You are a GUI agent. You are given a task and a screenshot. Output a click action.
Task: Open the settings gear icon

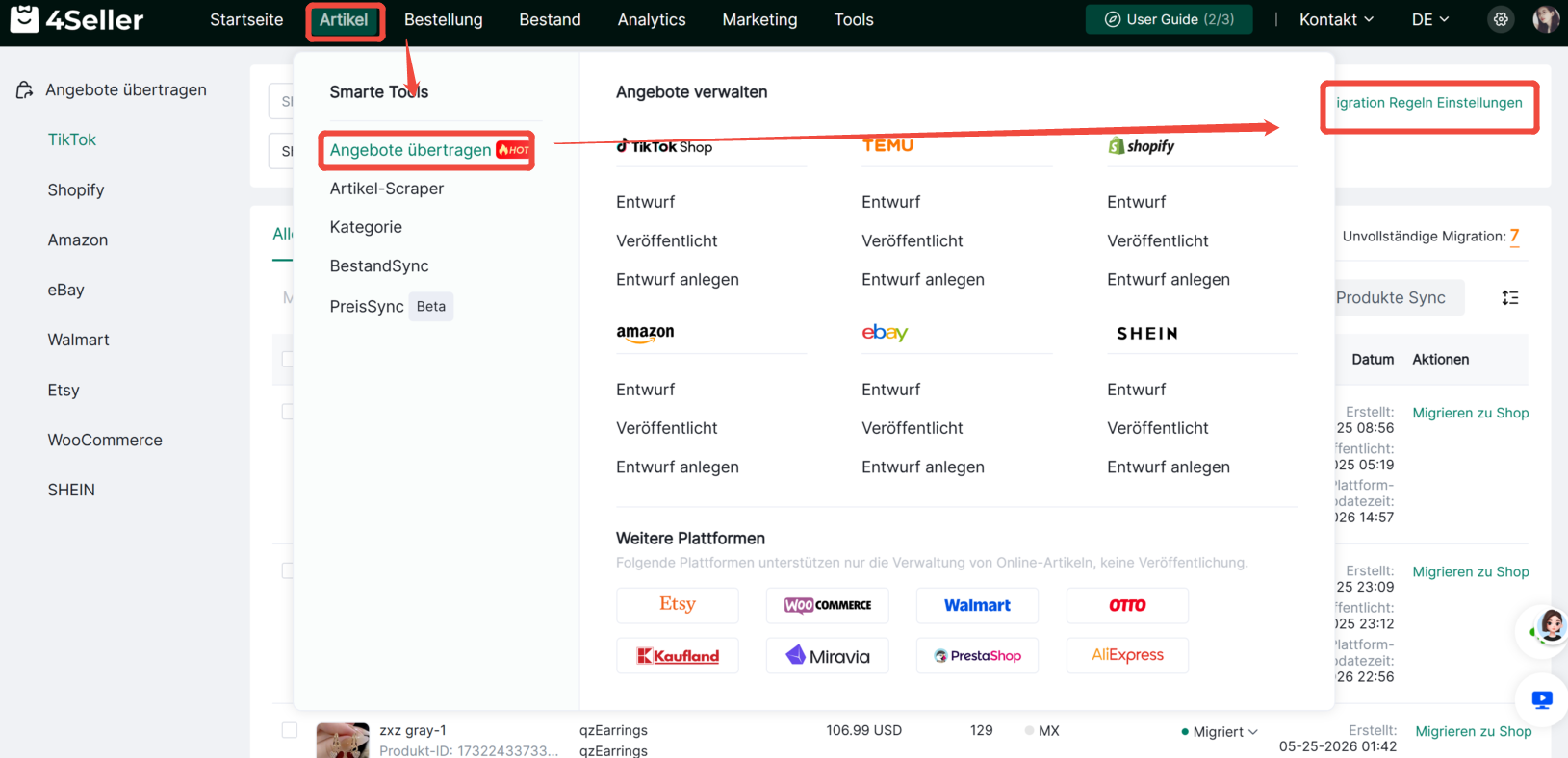1501,19
